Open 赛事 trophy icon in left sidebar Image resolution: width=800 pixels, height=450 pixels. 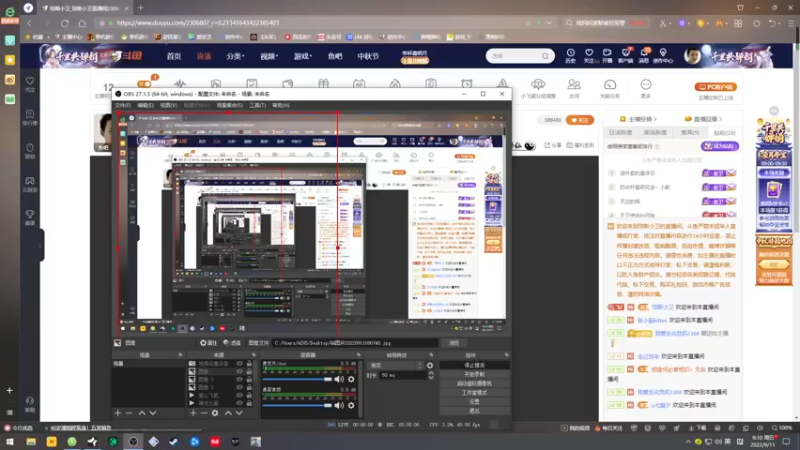[30, 218]
